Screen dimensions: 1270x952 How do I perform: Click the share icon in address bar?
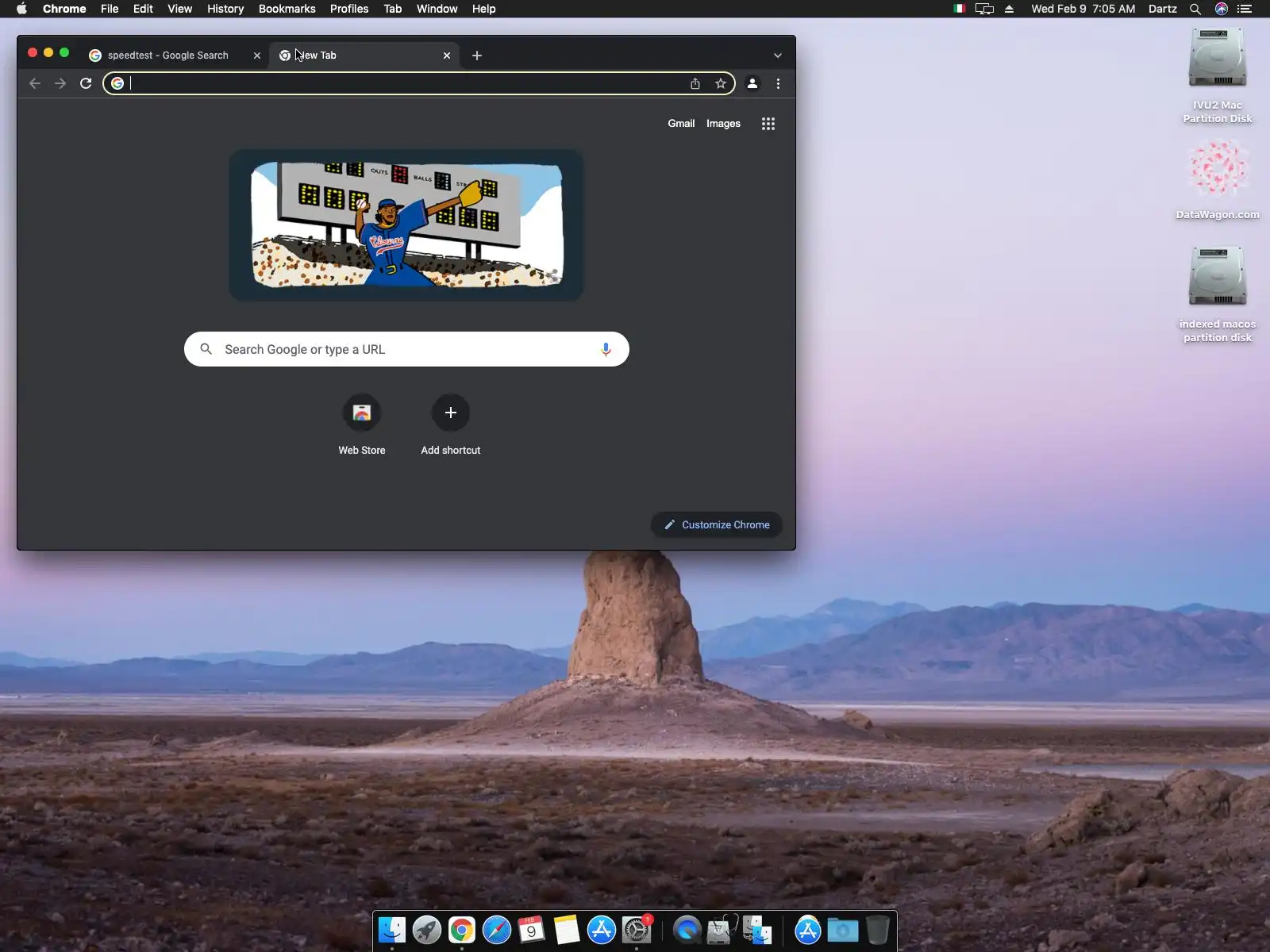pyautogui.click(x=695, y=83)
